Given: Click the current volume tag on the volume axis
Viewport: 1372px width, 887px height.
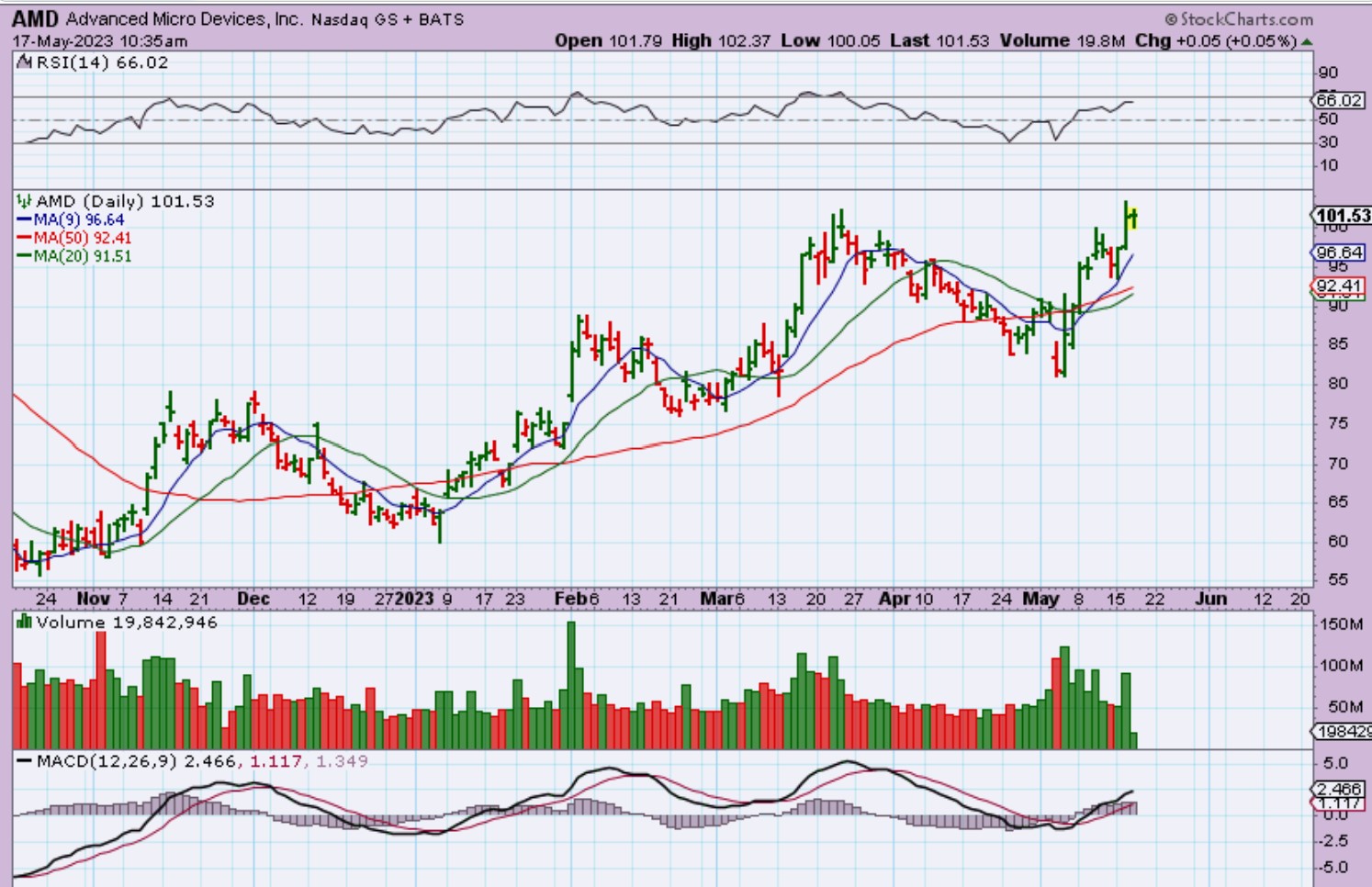Looking at the screenshot, I should click(x=1342, y=731).
